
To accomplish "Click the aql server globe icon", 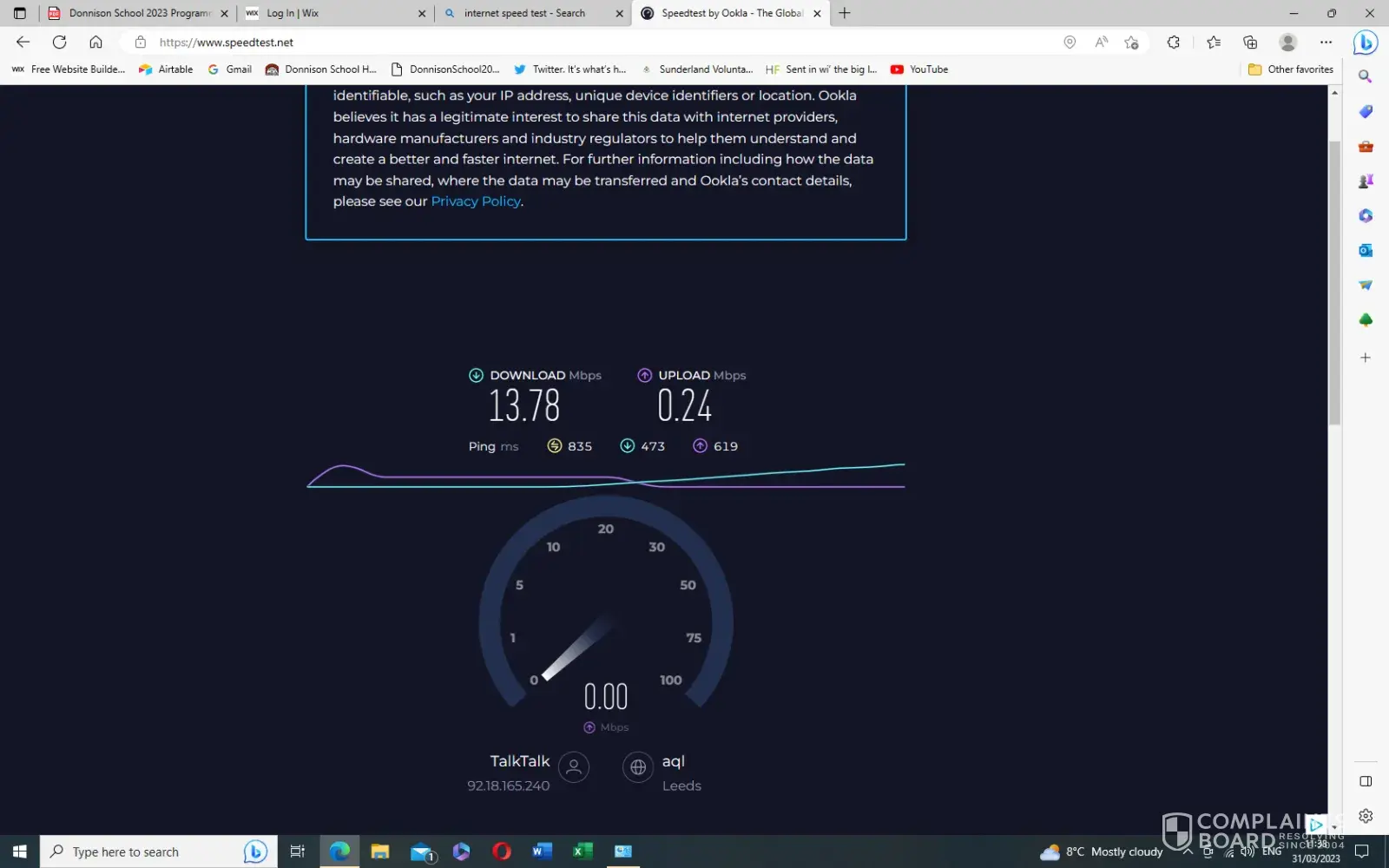I will coord(638,767).
